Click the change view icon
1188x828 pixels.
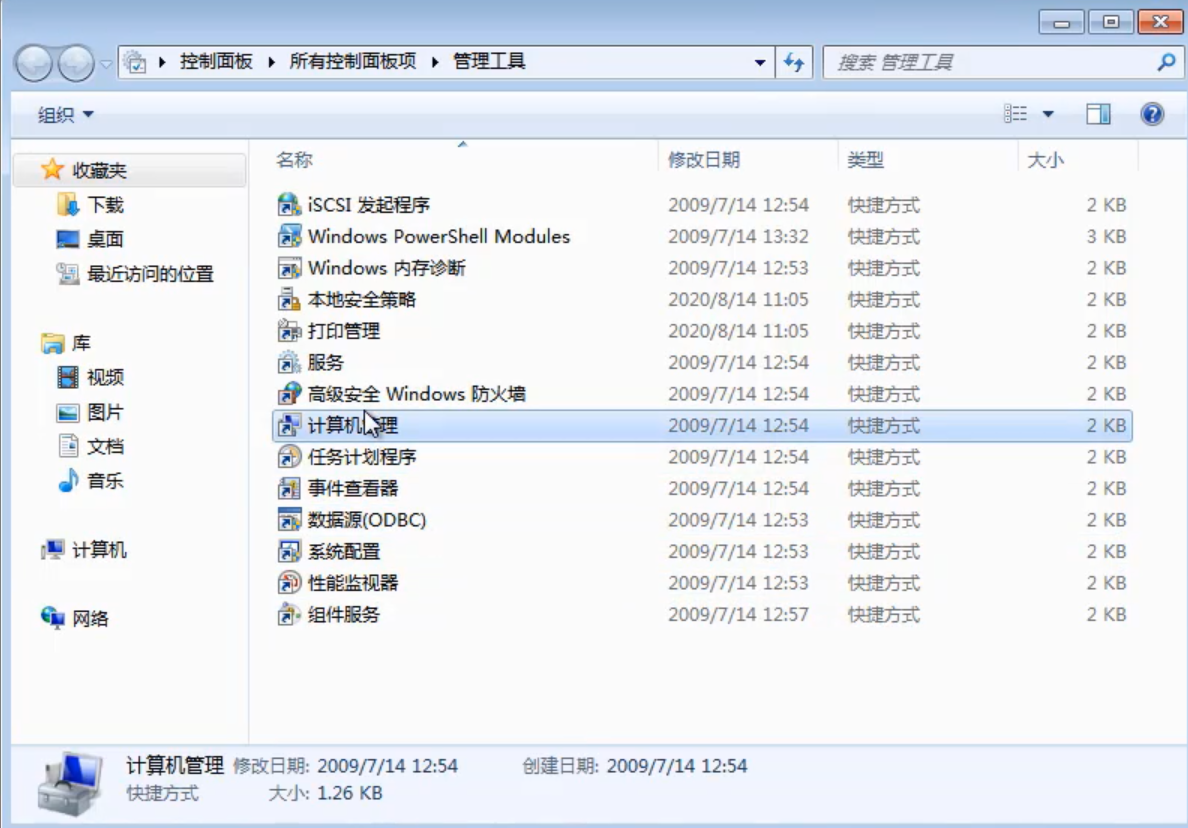pyautogui.click(x=1015, y=114)
